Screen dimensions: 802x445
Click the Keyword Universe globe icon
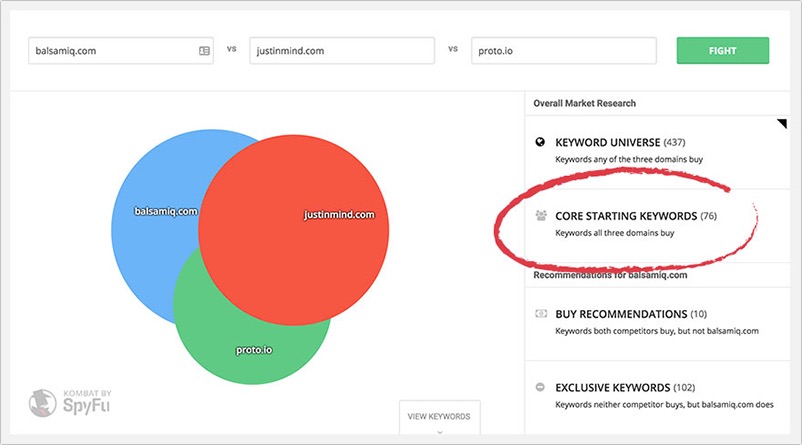coord(540,142)
